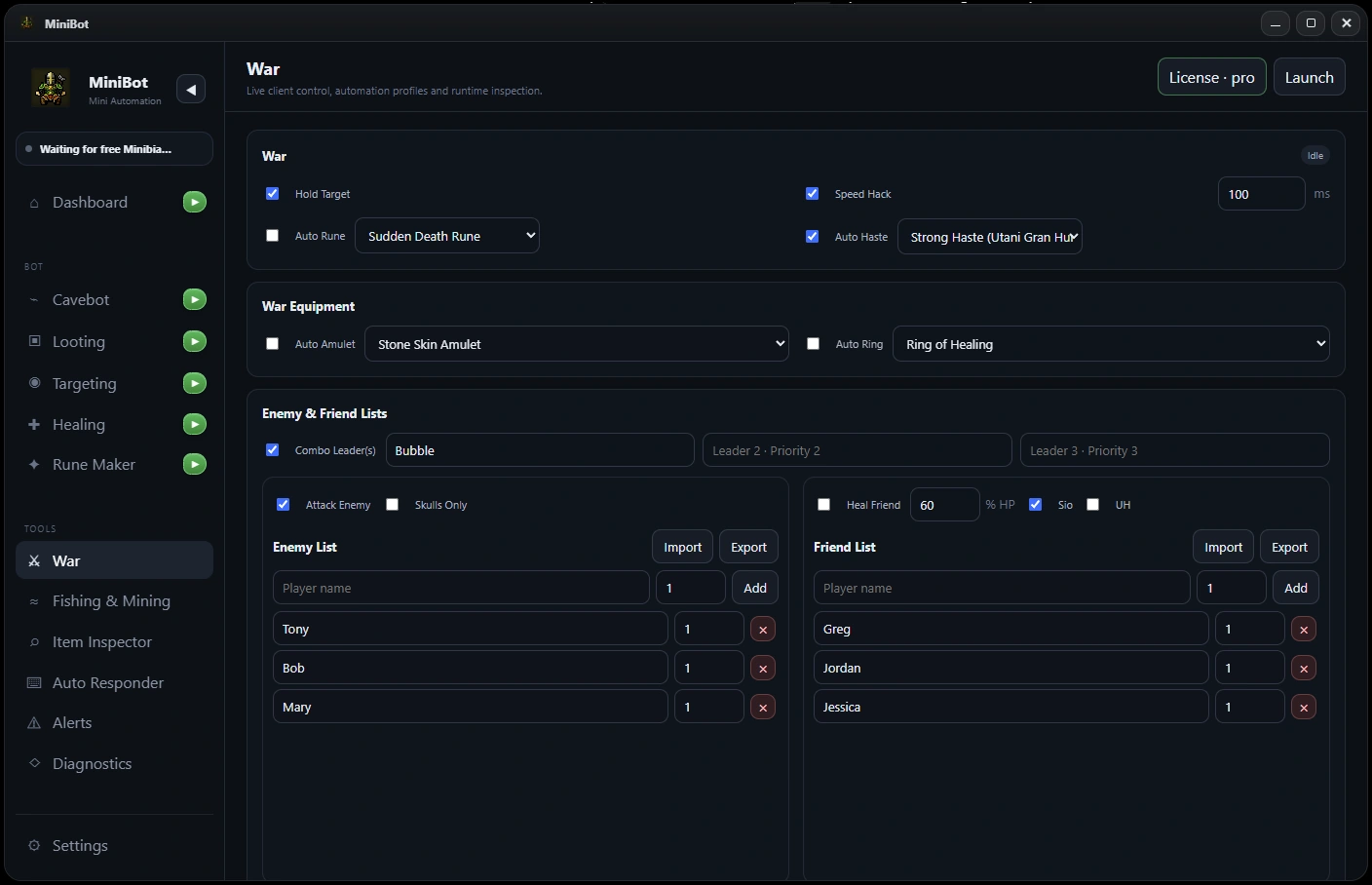
Task: Remove Greg from the friend list
Action: [1304, 630]
